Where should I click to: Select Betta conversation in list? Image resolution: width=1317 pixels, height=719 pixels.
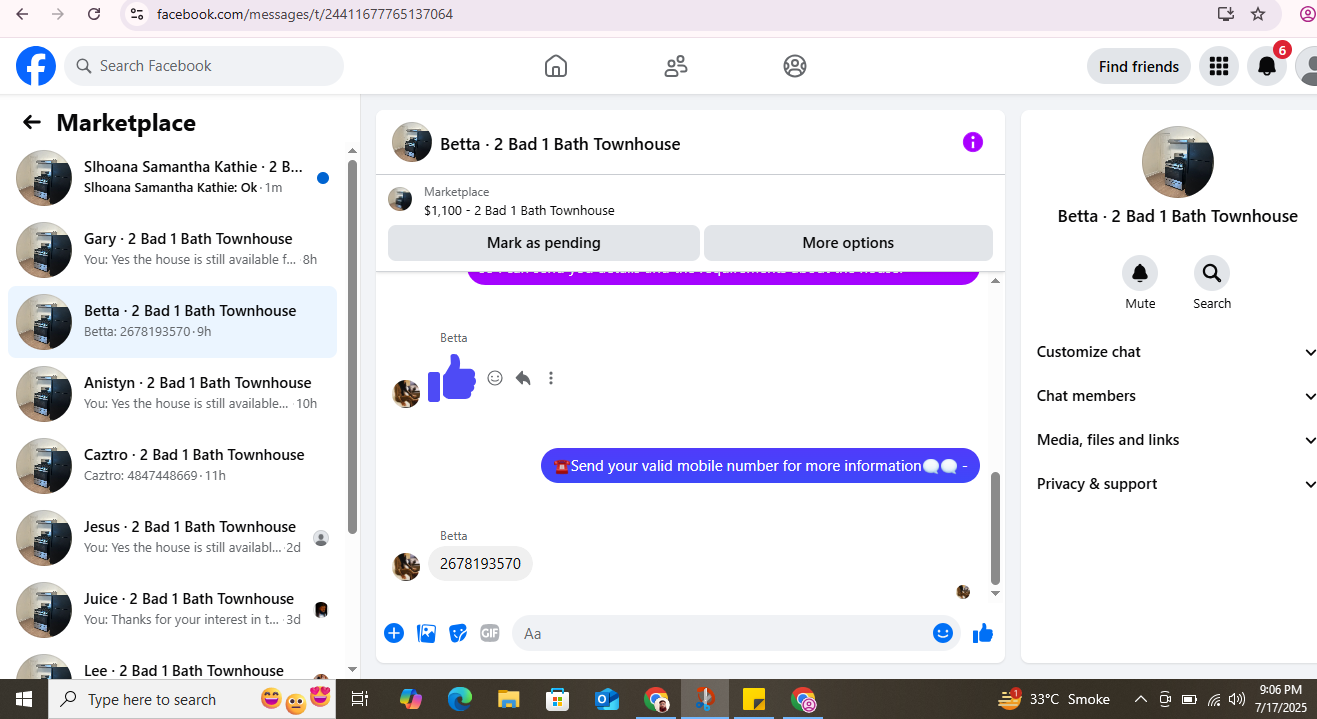click(x=172, y=321)
